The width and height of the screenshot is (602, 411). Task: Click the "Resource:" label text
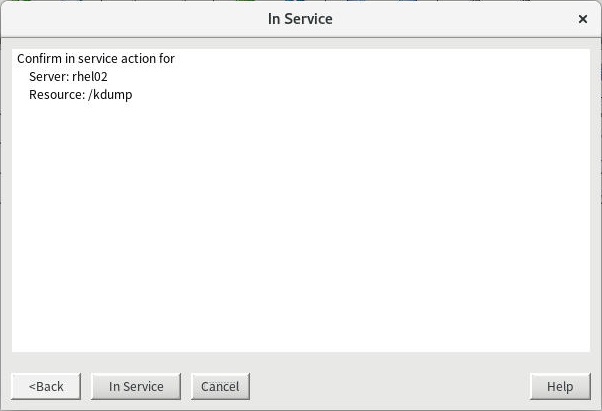(57, 95)
